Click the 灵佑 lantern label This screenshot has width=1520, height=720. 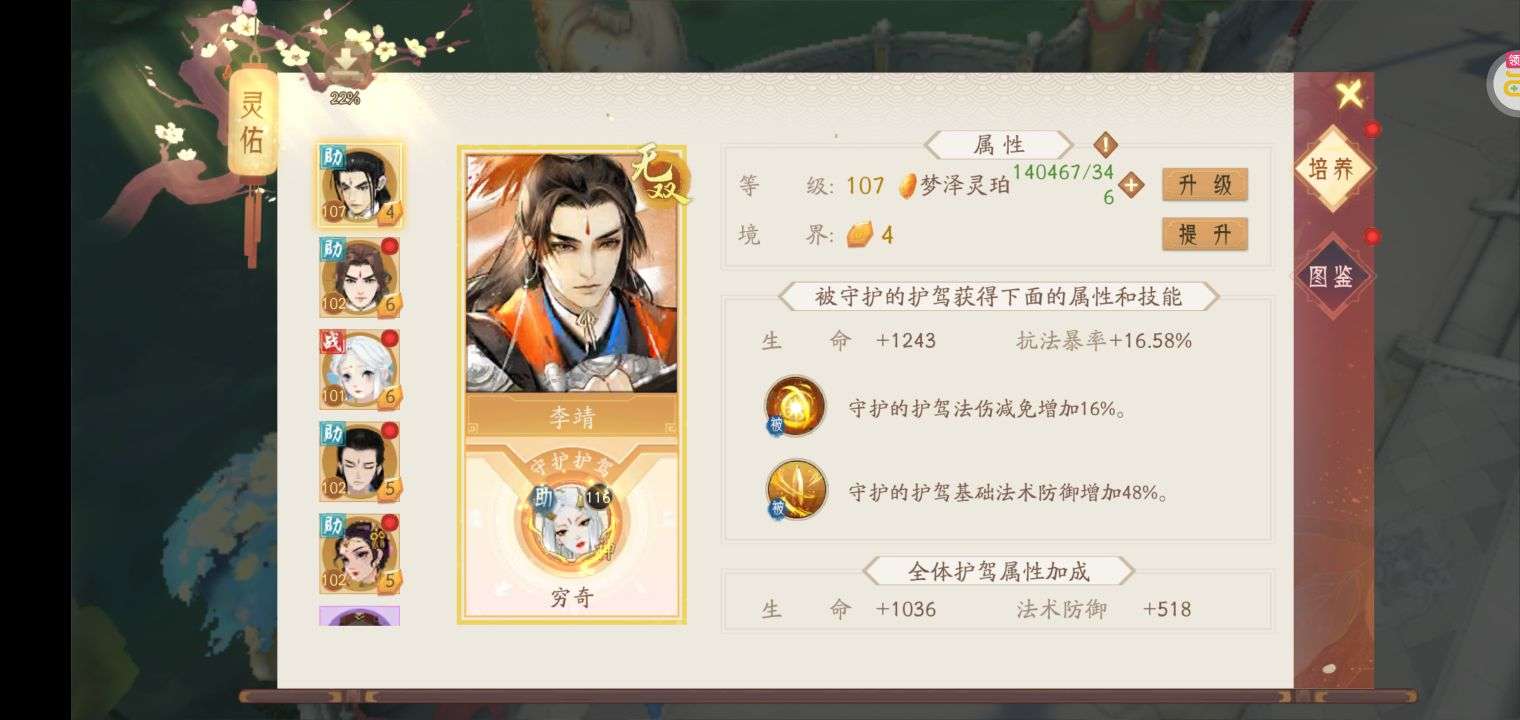pos(252,122)
